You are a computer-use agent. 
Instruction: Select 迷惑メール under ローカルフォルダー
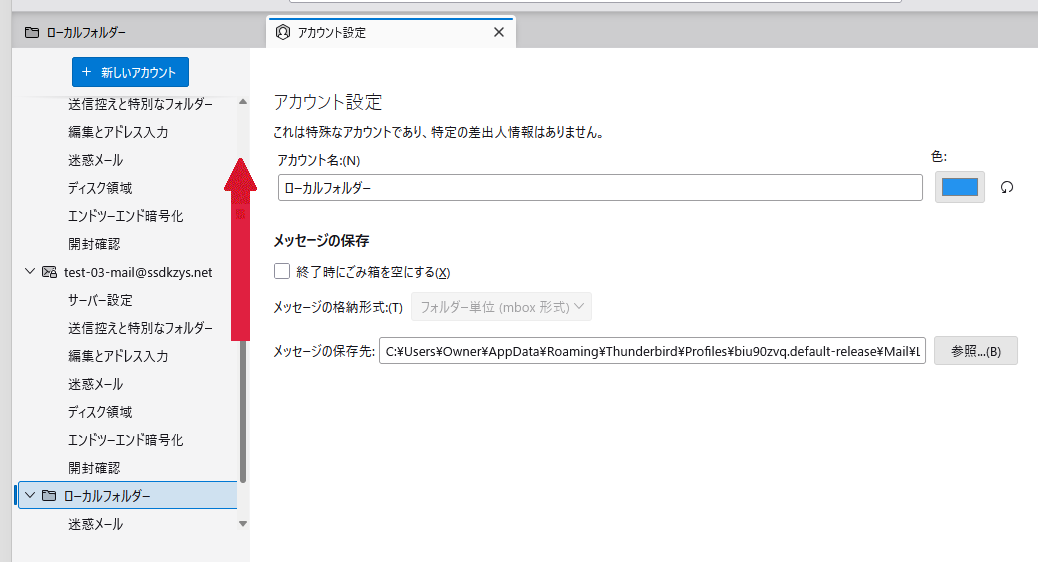pos(96,524)
